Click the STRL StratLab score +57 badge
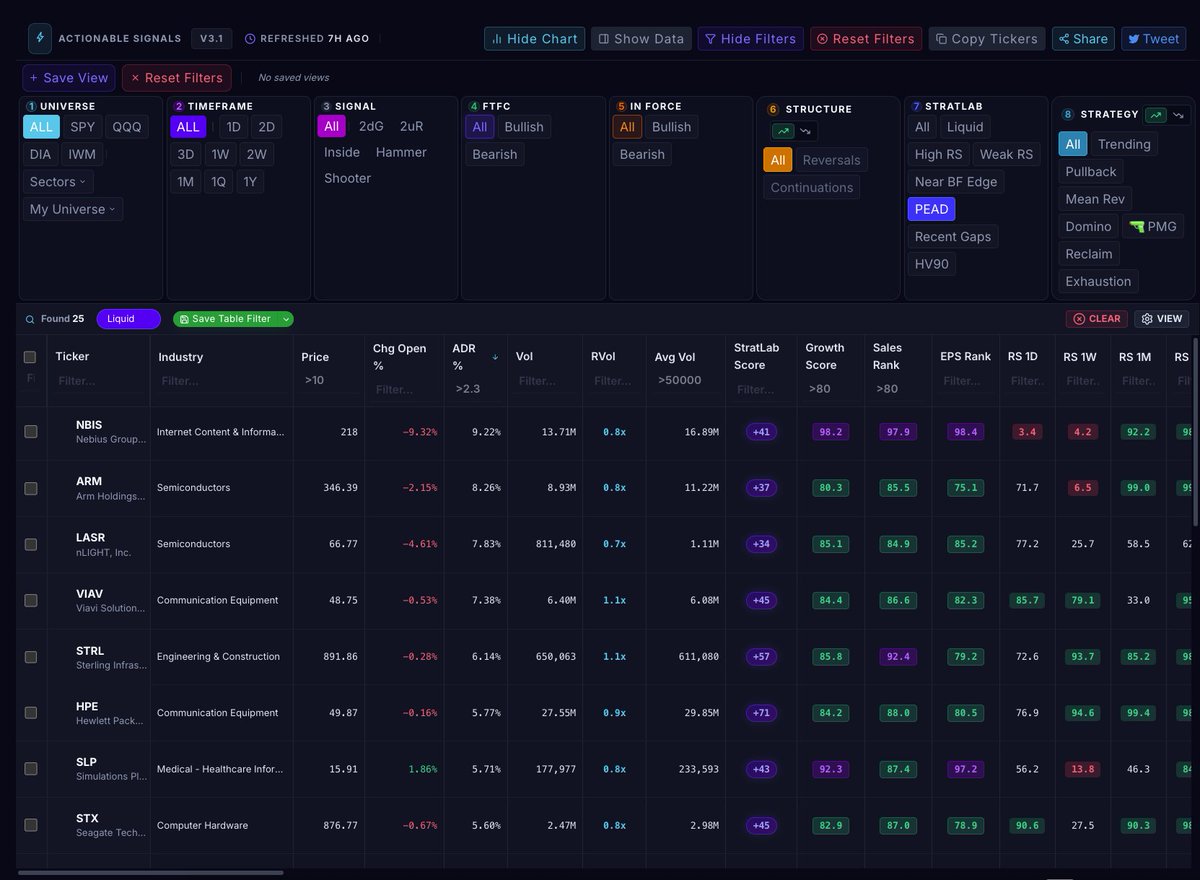This screenshot has height=880, width=1200. [762, 657]
